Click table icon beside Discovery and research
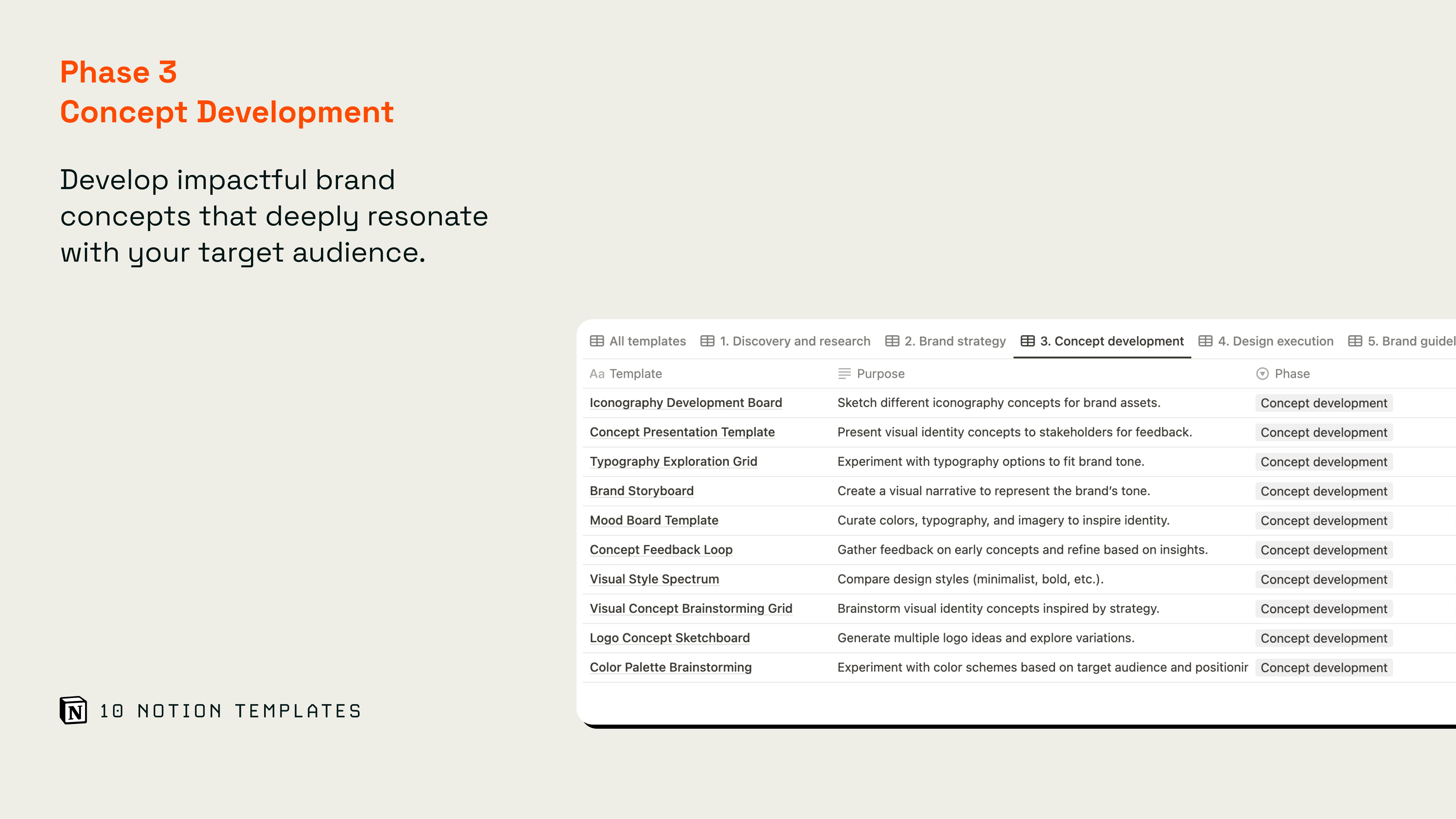The image size is (1456, 819). click(707, 341)
